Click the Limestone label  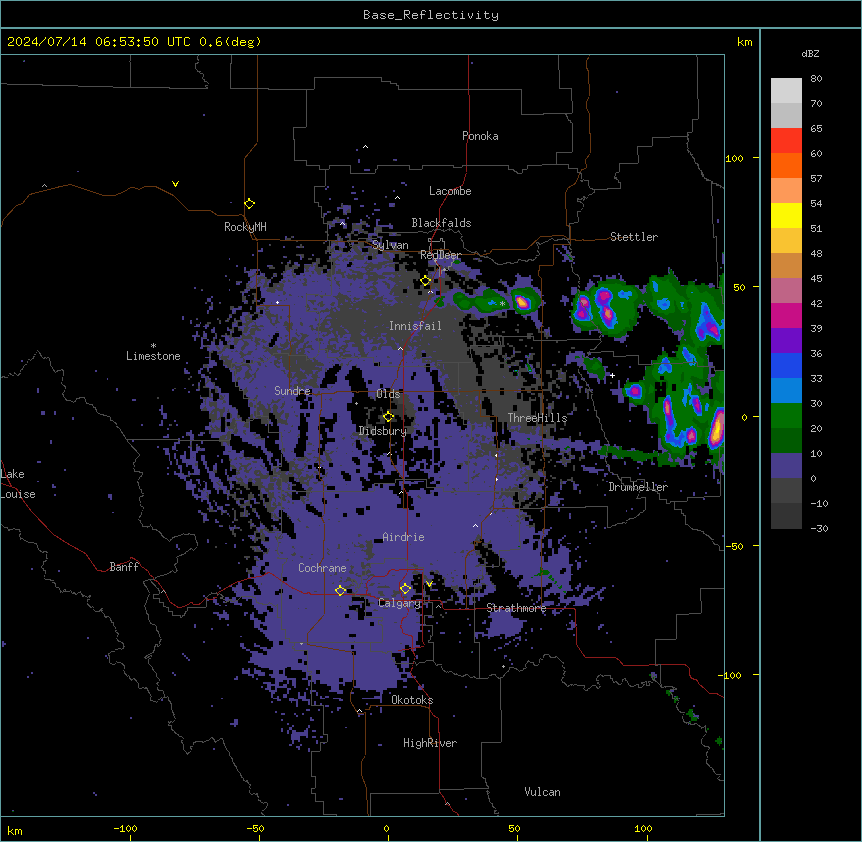pos(153,356)
